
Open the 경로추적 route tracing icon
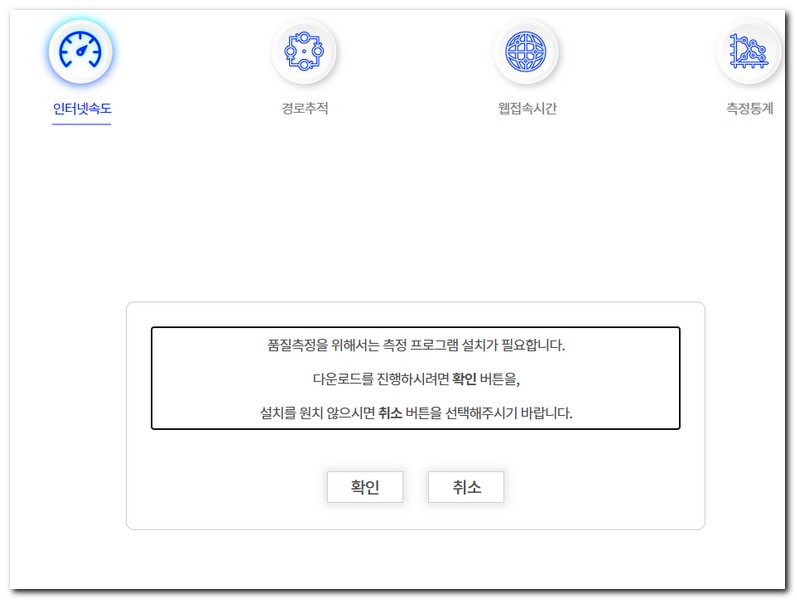[x=304, y=51]
